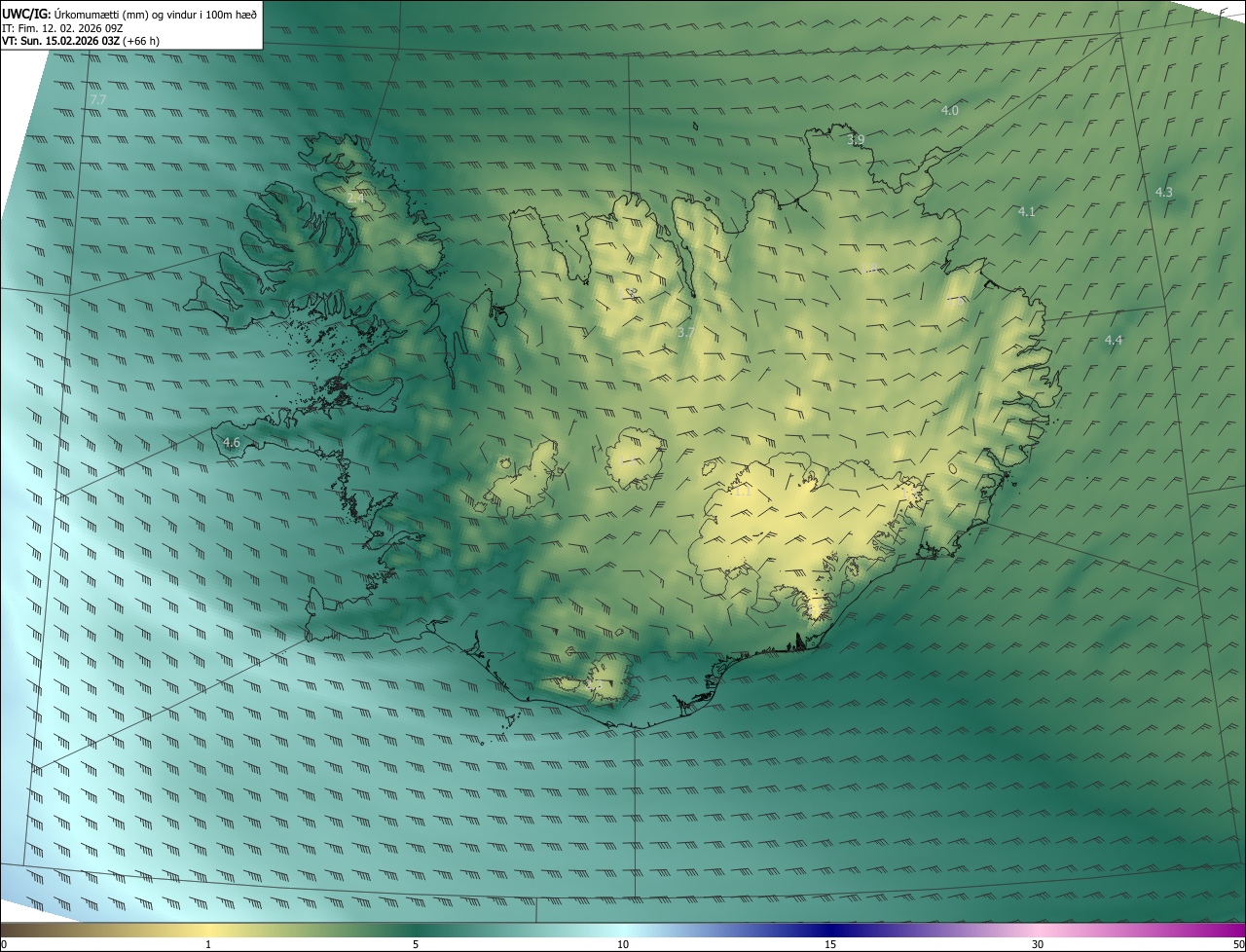Image resolution: width=1246 pixels, height=952 pixels.
Task: Click the 4.6 value on the western peninsula
Action: tap(232, 443)
